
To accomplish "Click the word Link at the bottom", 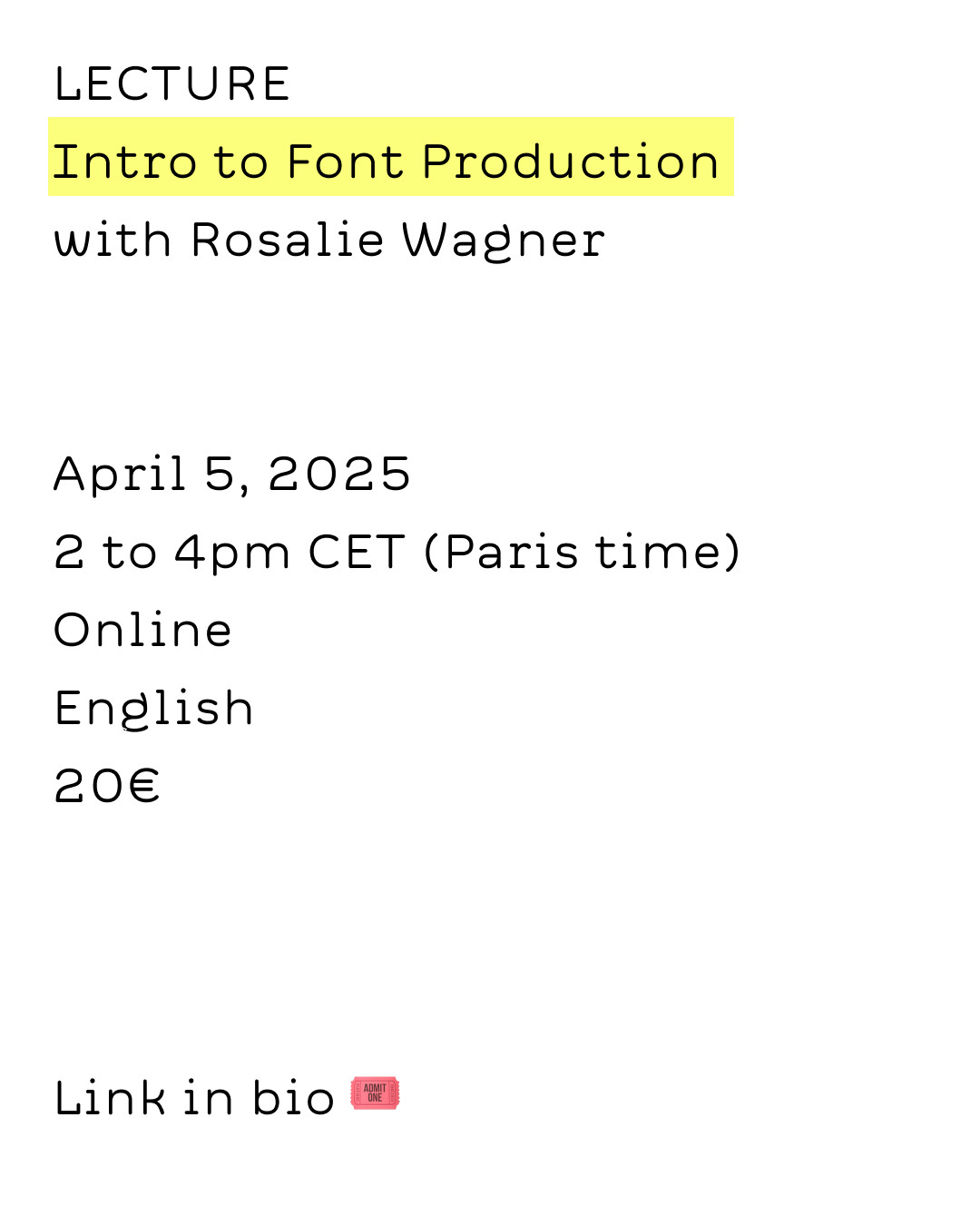I will (110, 1098).
